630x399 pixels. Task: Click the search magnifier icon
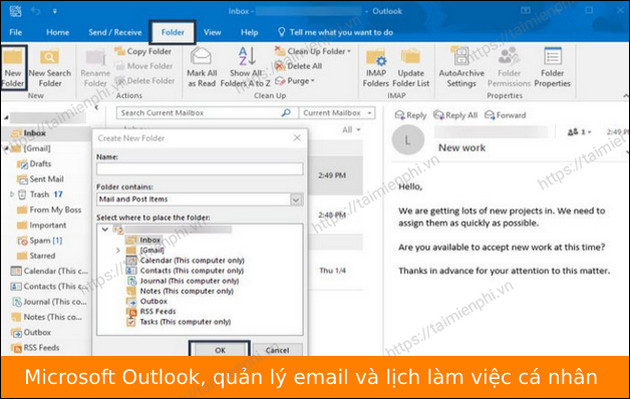(286, 113)
